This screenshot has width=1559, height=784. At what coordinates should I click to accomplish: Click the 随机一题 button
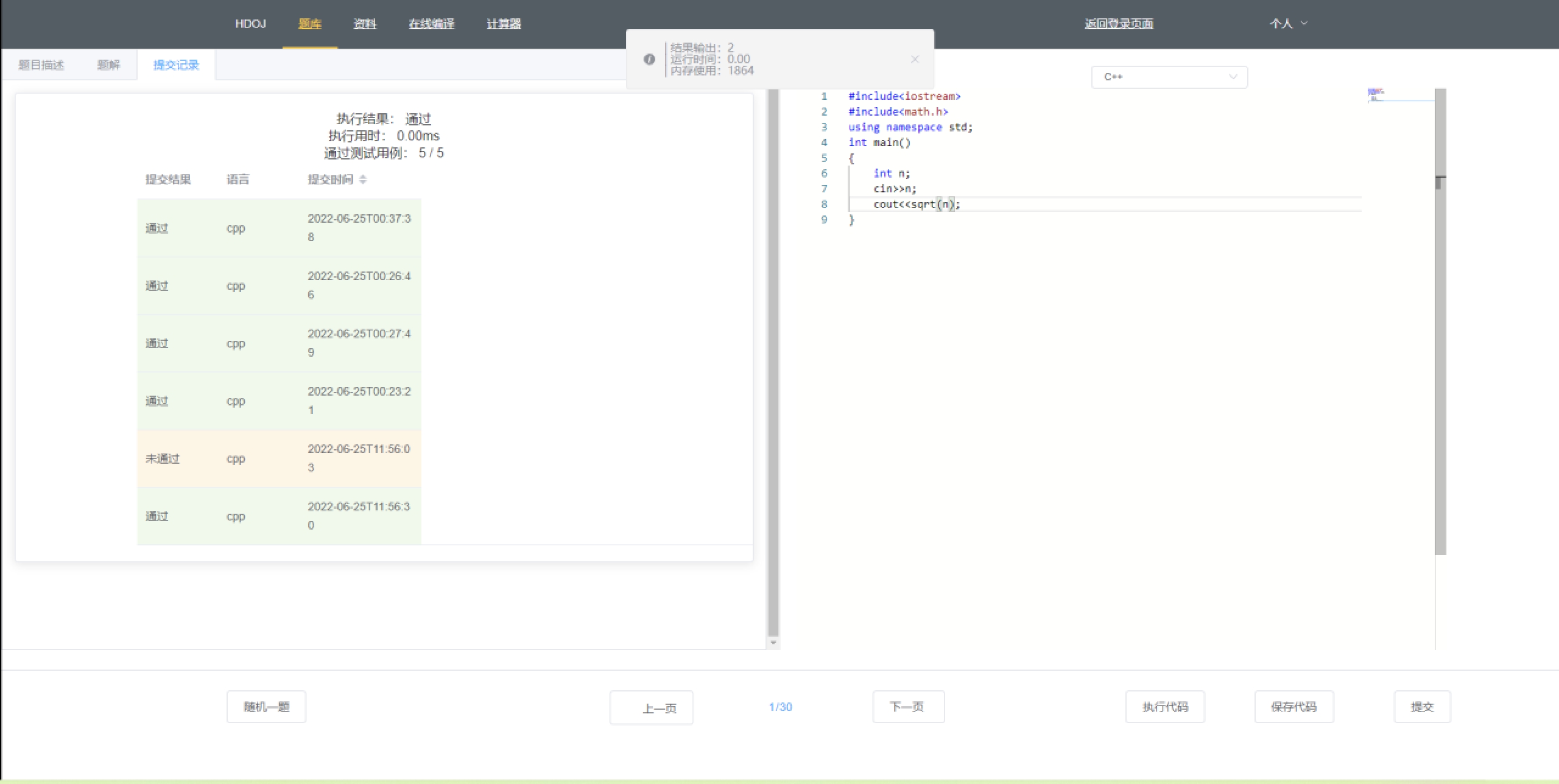point(266,707)
